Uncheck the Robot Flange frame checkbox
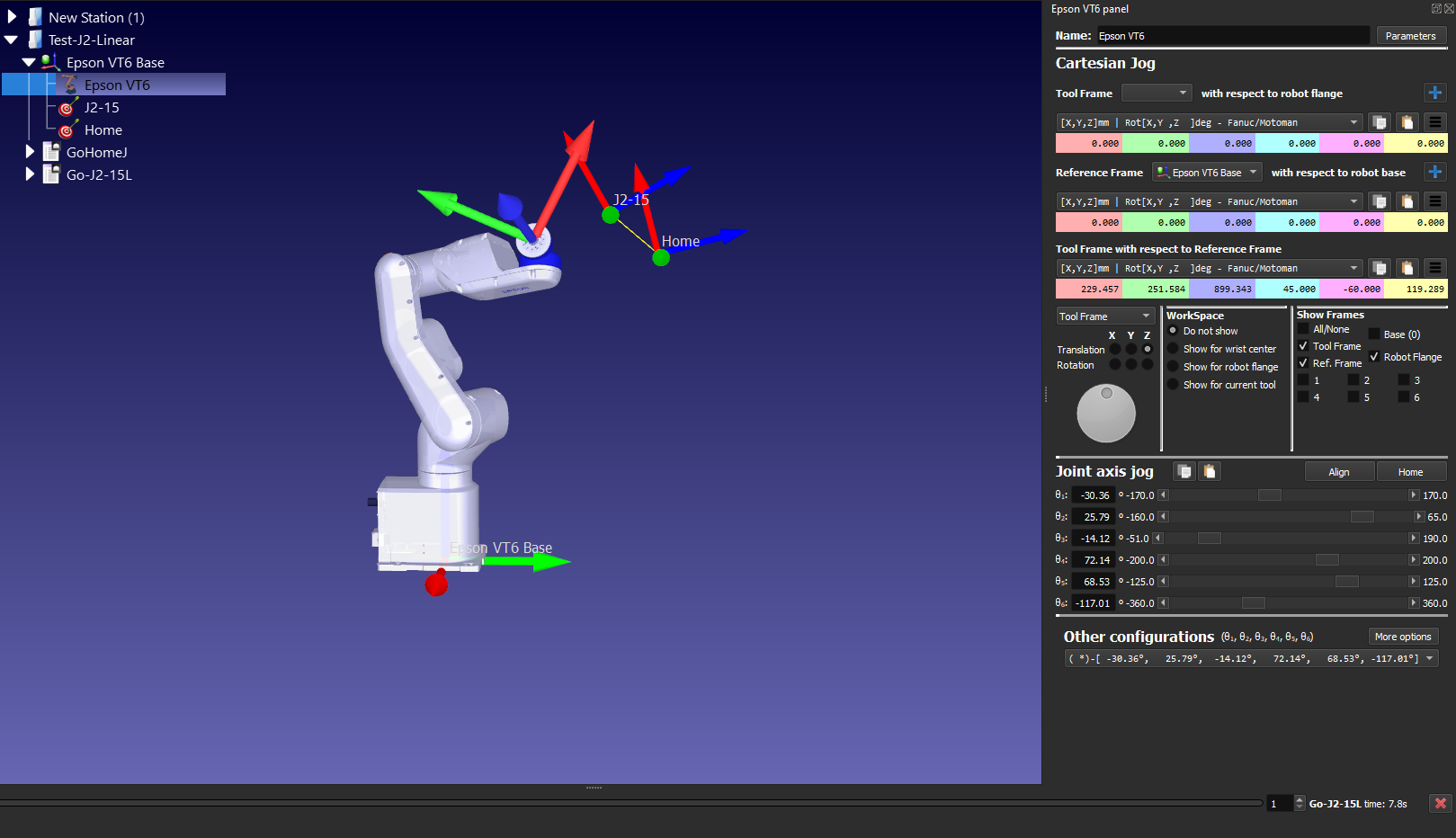1456x838 pixels. point(1374,357)
